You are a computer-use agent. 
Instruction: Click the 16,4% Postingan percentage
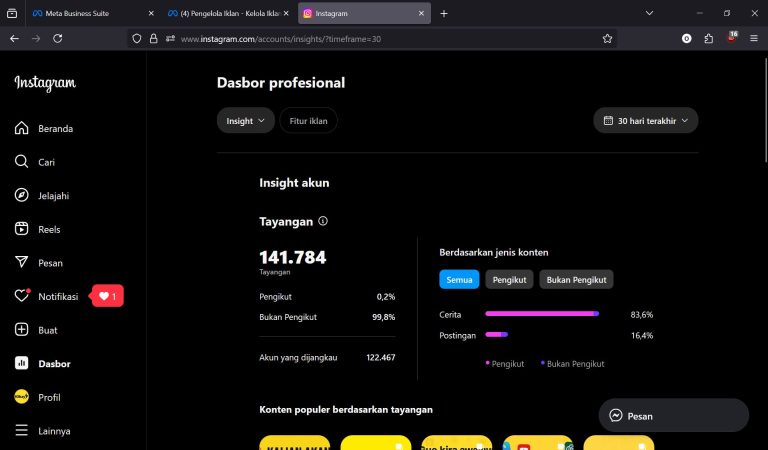point(642,335)
